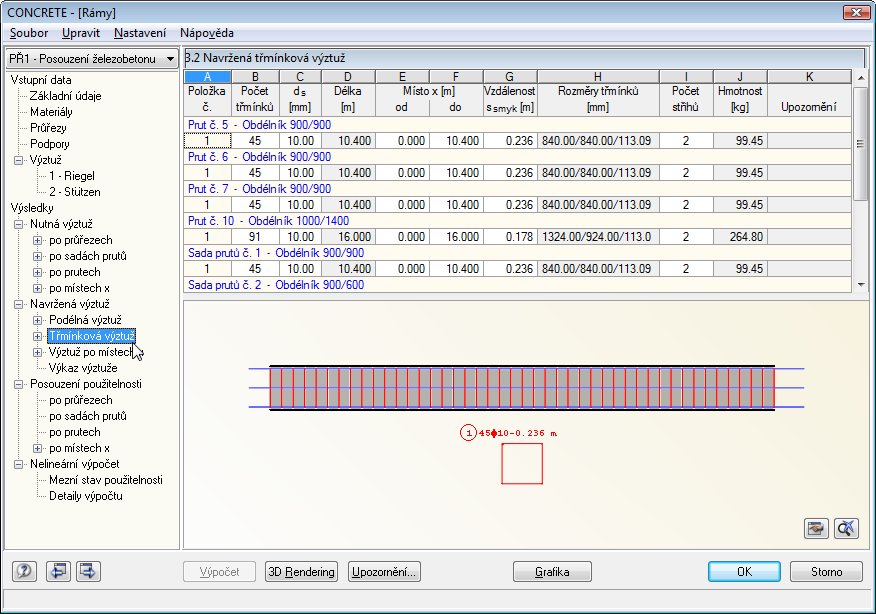The width and height of the screenshot is (876, 614).
Task: Select Výkaz výztuže in the tree
Action: (83, 368)
